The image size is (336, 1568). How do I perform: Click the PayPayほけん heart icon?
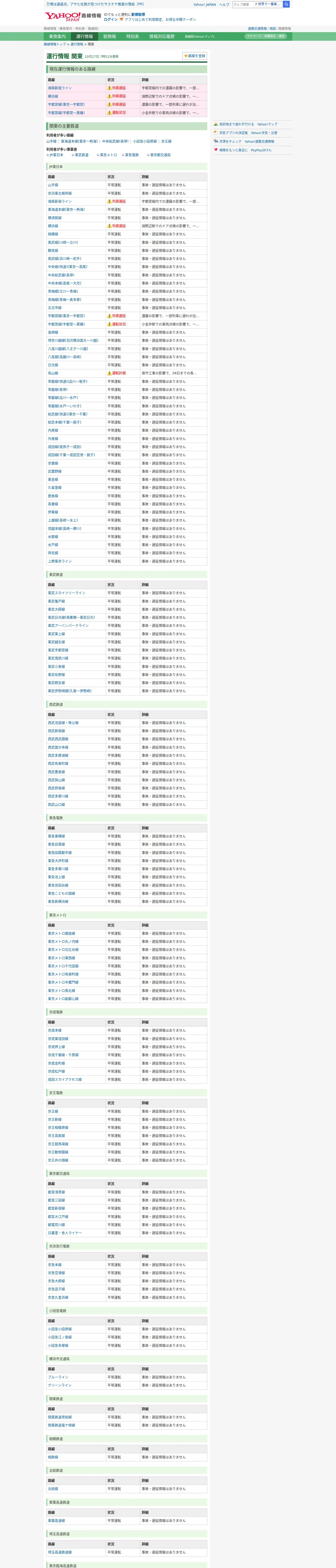216,150
